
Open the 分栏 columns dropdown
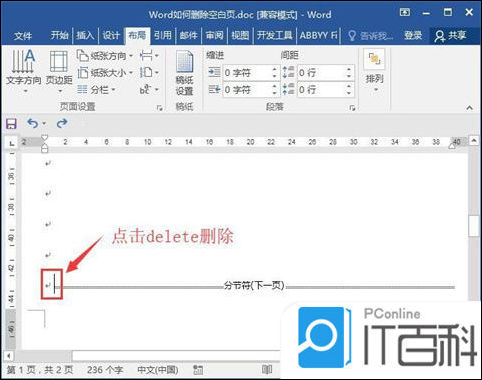(x=96, y=89)
